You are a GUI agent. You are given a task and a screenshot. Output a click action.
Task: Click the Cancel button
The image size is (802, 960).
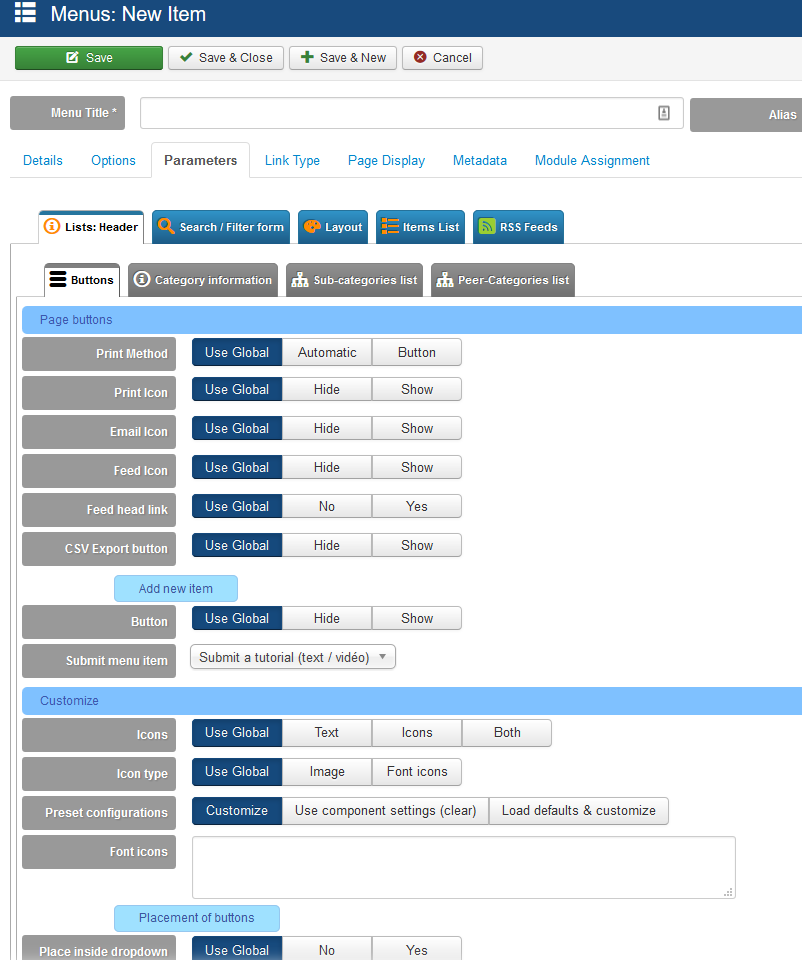point(442,58)
